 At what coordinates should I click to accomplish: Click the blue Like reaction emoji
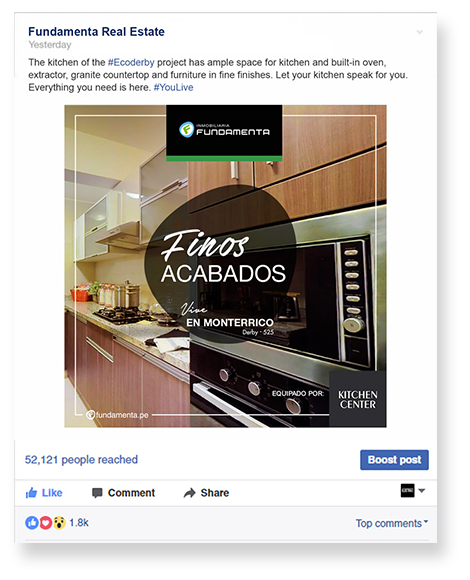(32, 523)
